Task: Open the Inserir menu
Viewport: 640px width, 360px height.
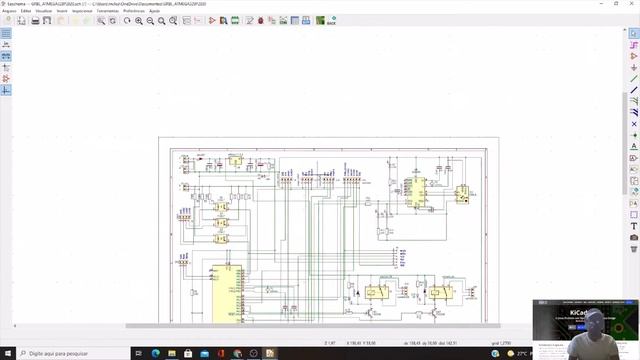Action: [x=62, y=11]
